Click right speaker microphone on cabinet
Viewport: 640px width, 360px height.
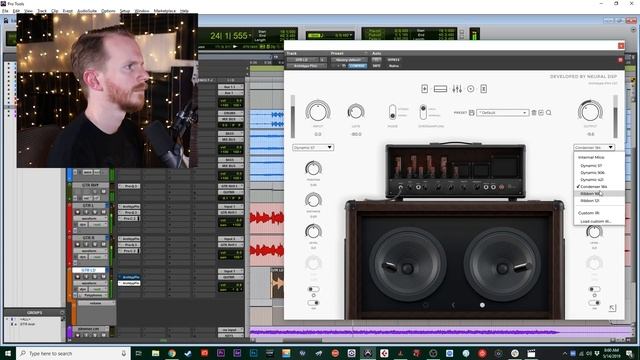coord(522,267)
